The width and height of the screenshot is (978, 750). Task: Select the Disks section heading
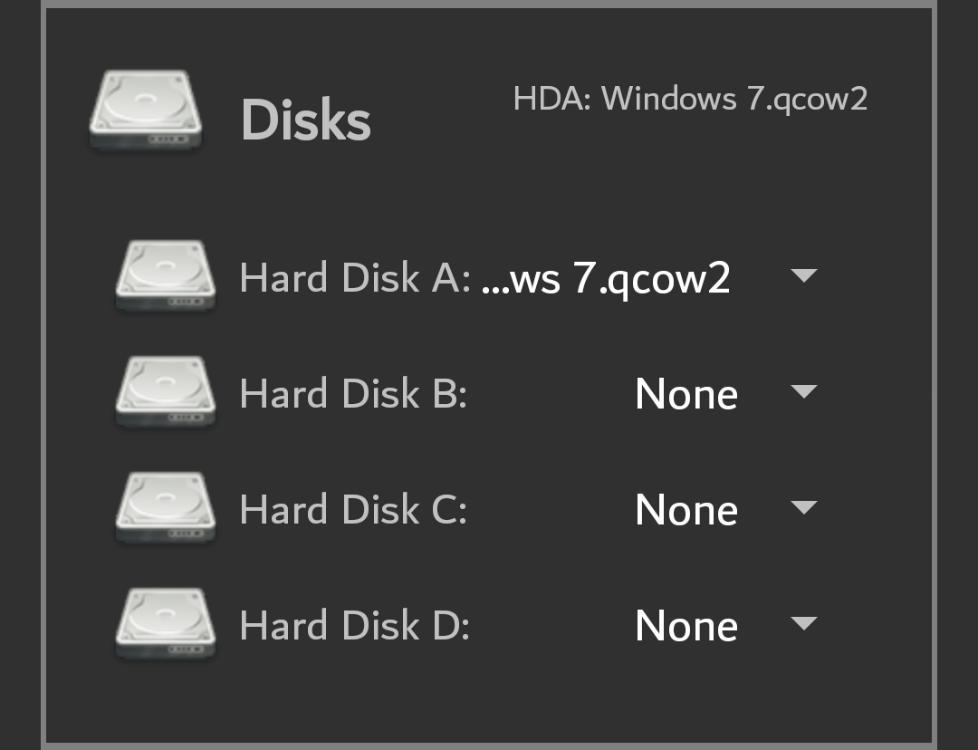[x=306, y=119]
